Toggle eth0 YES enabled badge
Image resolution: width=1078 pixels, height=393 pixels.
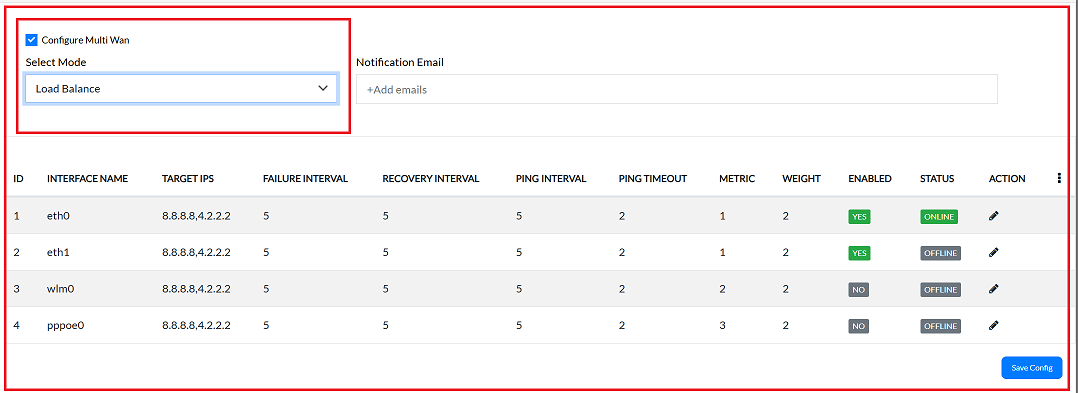click(859, 216)
